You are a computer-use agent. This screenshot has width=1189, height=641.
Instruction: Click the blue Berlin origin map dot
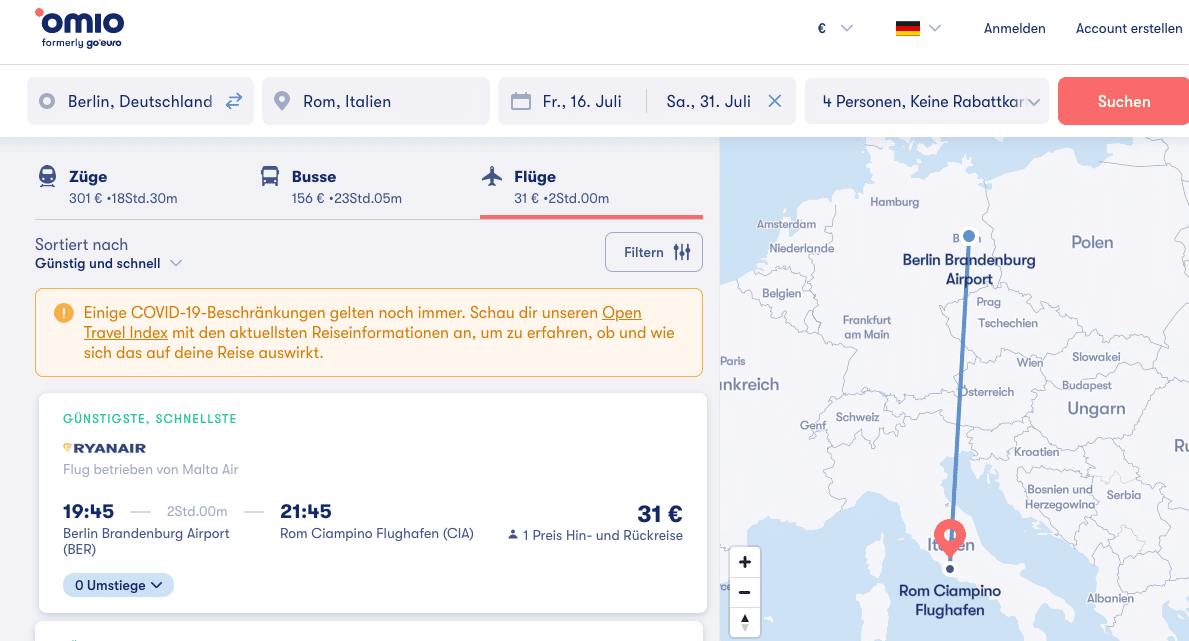(x=968, y=236)
